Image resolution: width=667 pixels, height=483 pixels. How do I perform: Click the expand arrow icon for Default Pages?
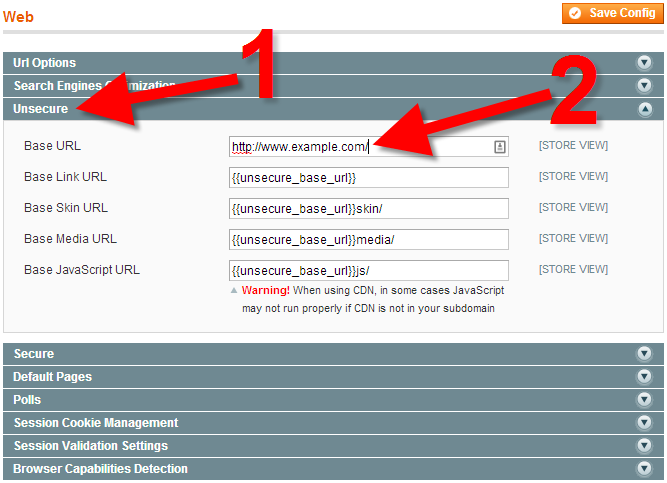(x=645, y=377)
